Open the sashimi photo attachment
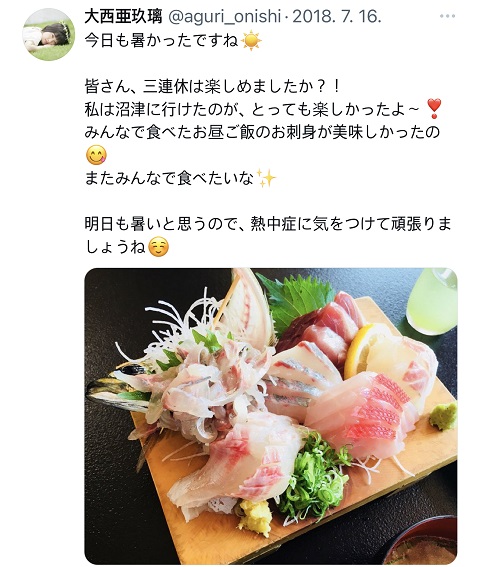The height and width of the screenshot is (567, 480). (271, 416)
